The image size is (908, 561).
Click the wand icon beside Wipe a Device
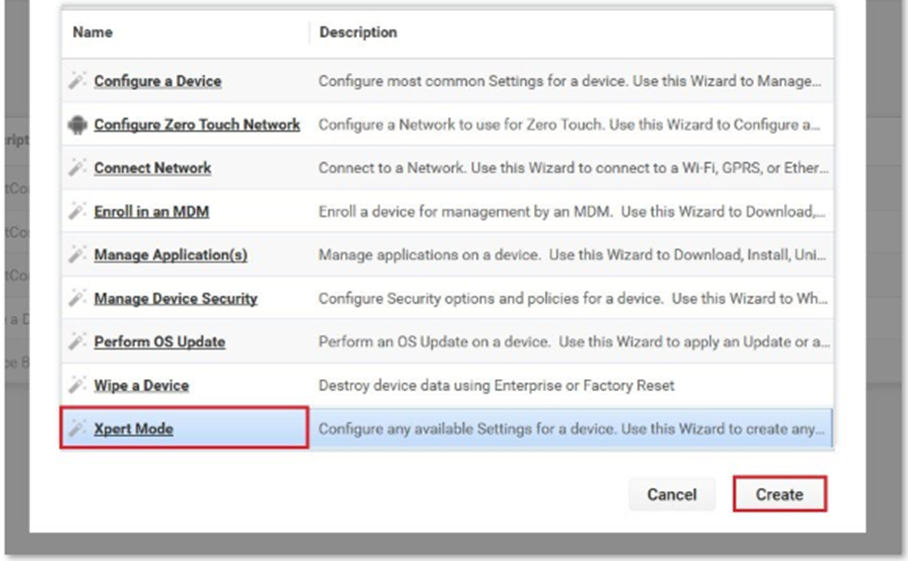tap(77, 385)
